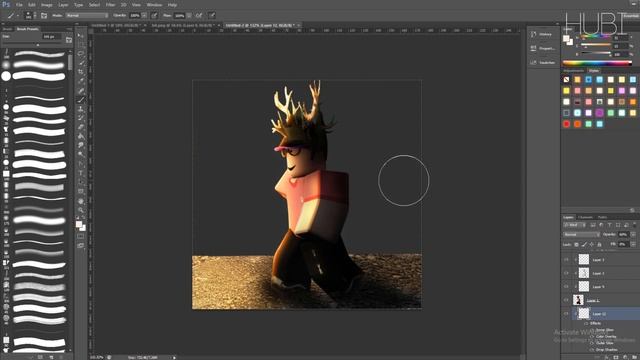Open the collapsed Properties panel
Viewport: 640px width, 360px height.
(x=543, y=49)
